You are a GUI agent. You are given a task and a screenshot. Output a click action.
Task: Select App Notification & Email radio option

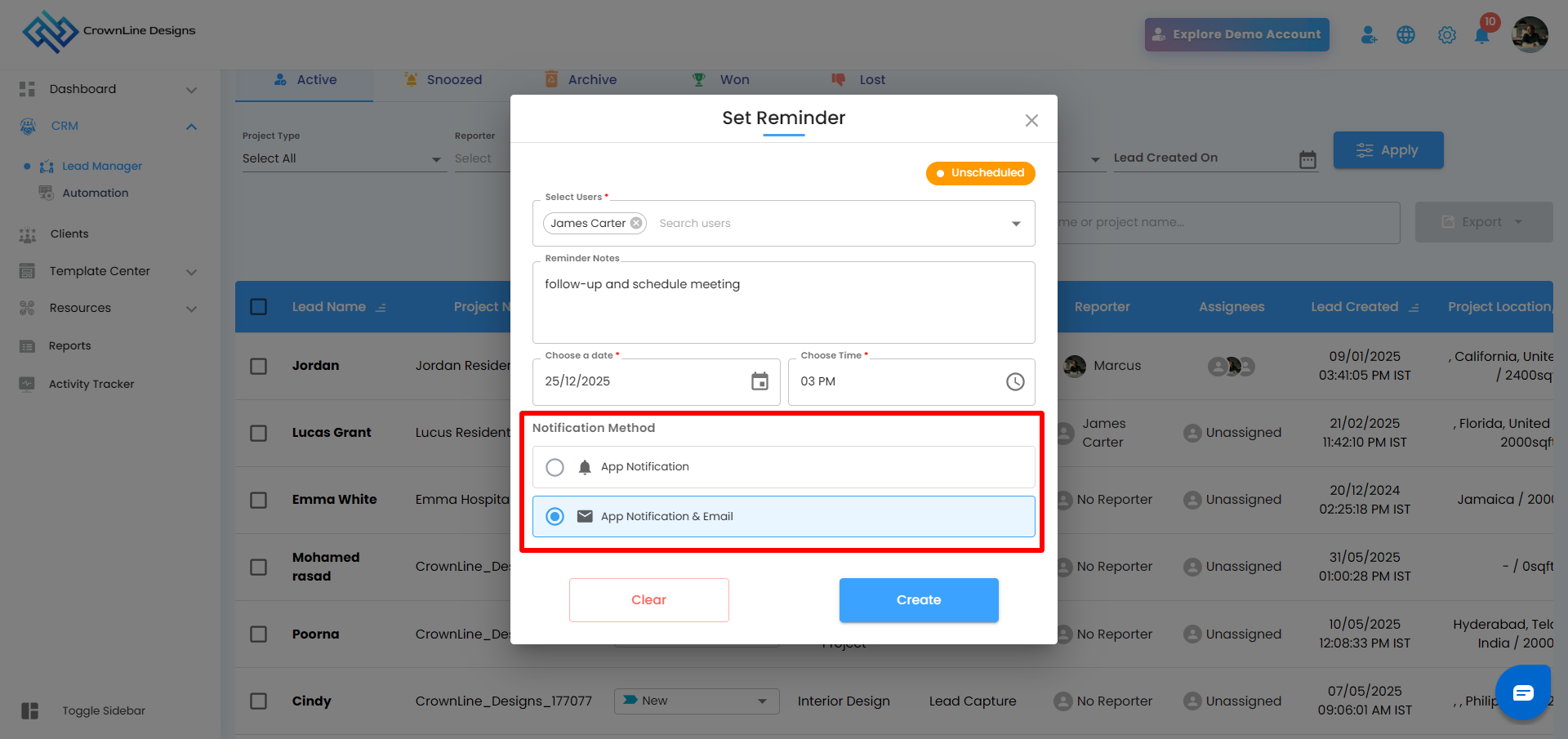pyautogui.click(x=555, y=516)
